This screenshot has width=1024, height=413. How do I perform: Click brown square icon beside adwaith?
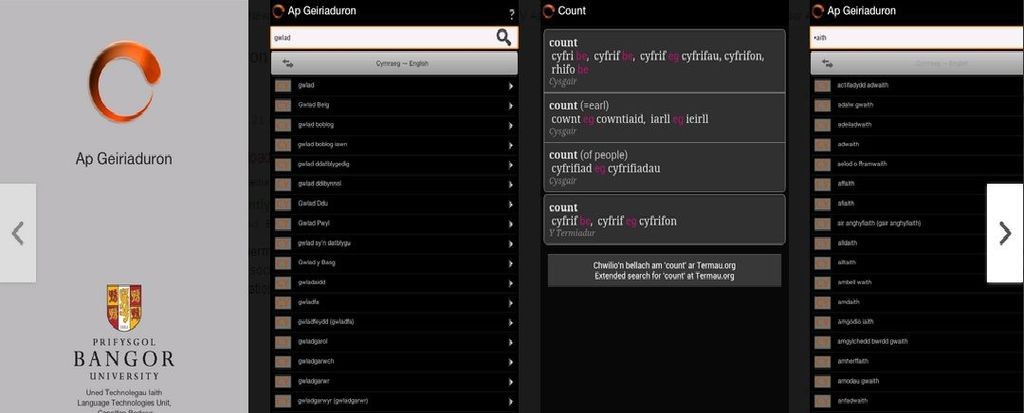[x=823, y=144]
